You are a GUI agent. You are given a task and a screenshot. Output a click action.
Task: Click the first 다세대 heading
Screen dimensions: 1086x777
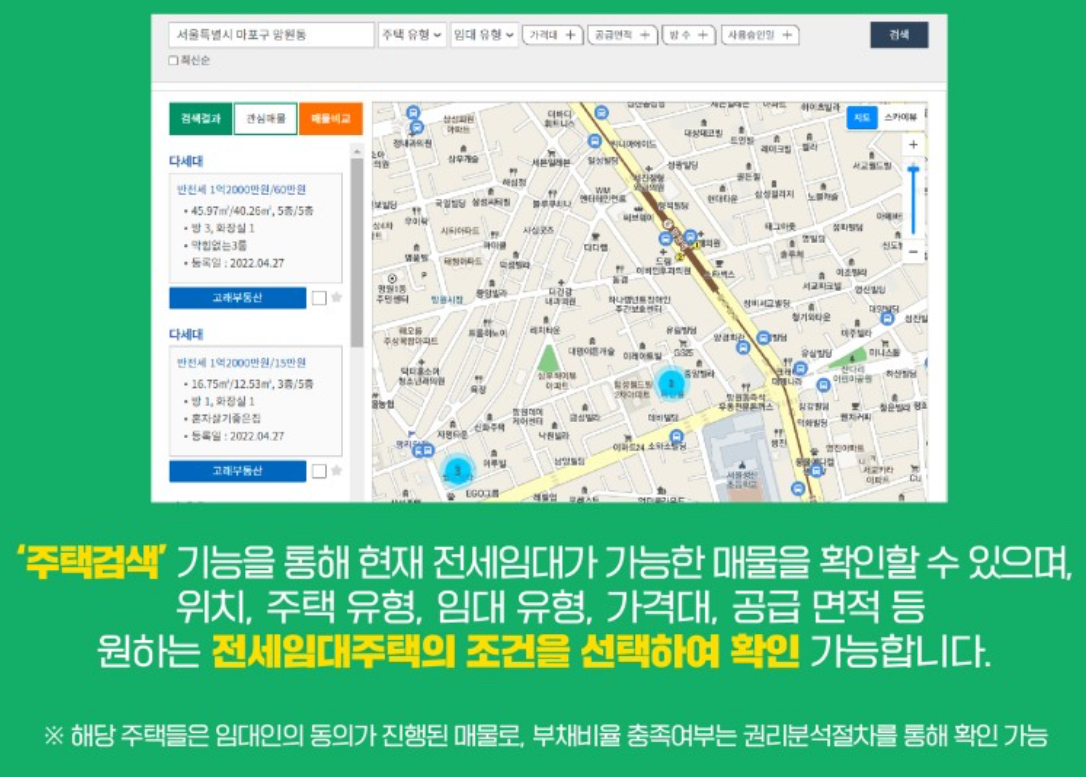point(186,161)
